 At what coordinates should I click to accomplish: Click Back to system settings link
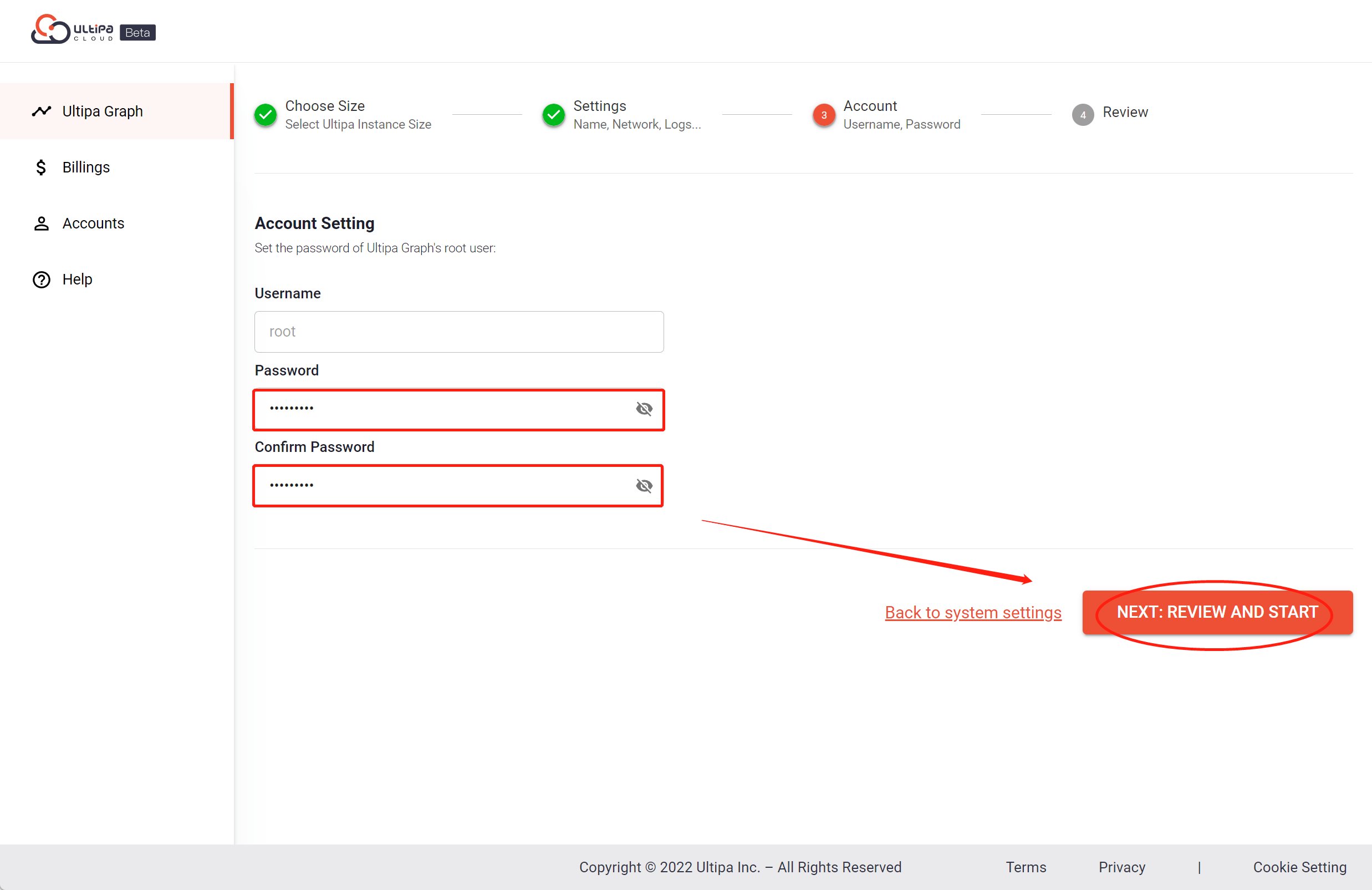click(973, 612)
